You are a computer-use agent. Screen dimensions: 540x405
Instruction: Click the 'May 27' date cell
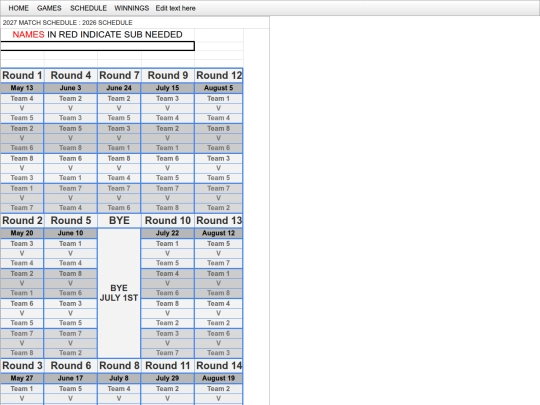pos(22,378)
